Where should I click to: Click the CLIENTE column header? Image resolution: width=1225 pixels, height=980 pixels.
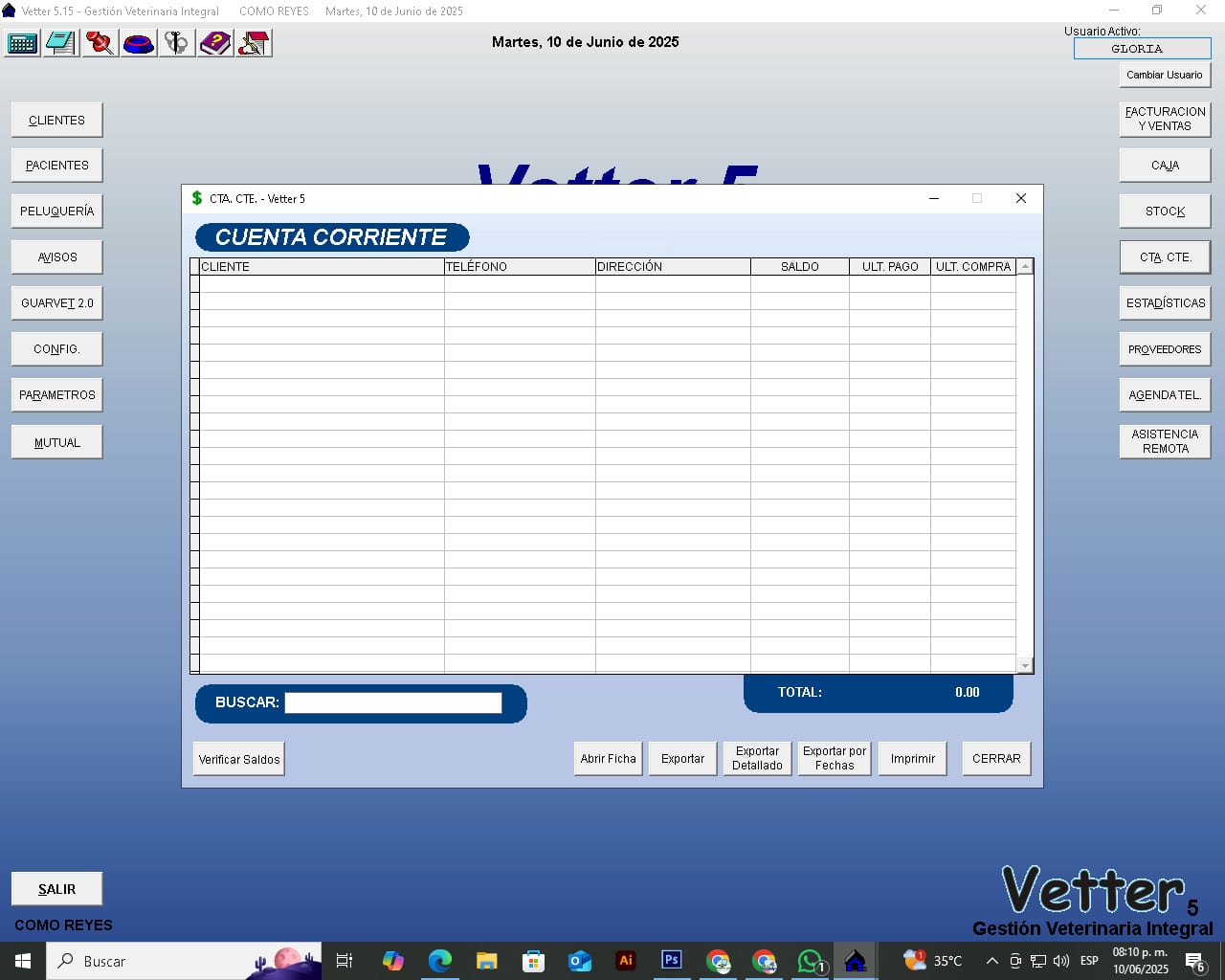point(322,267)
